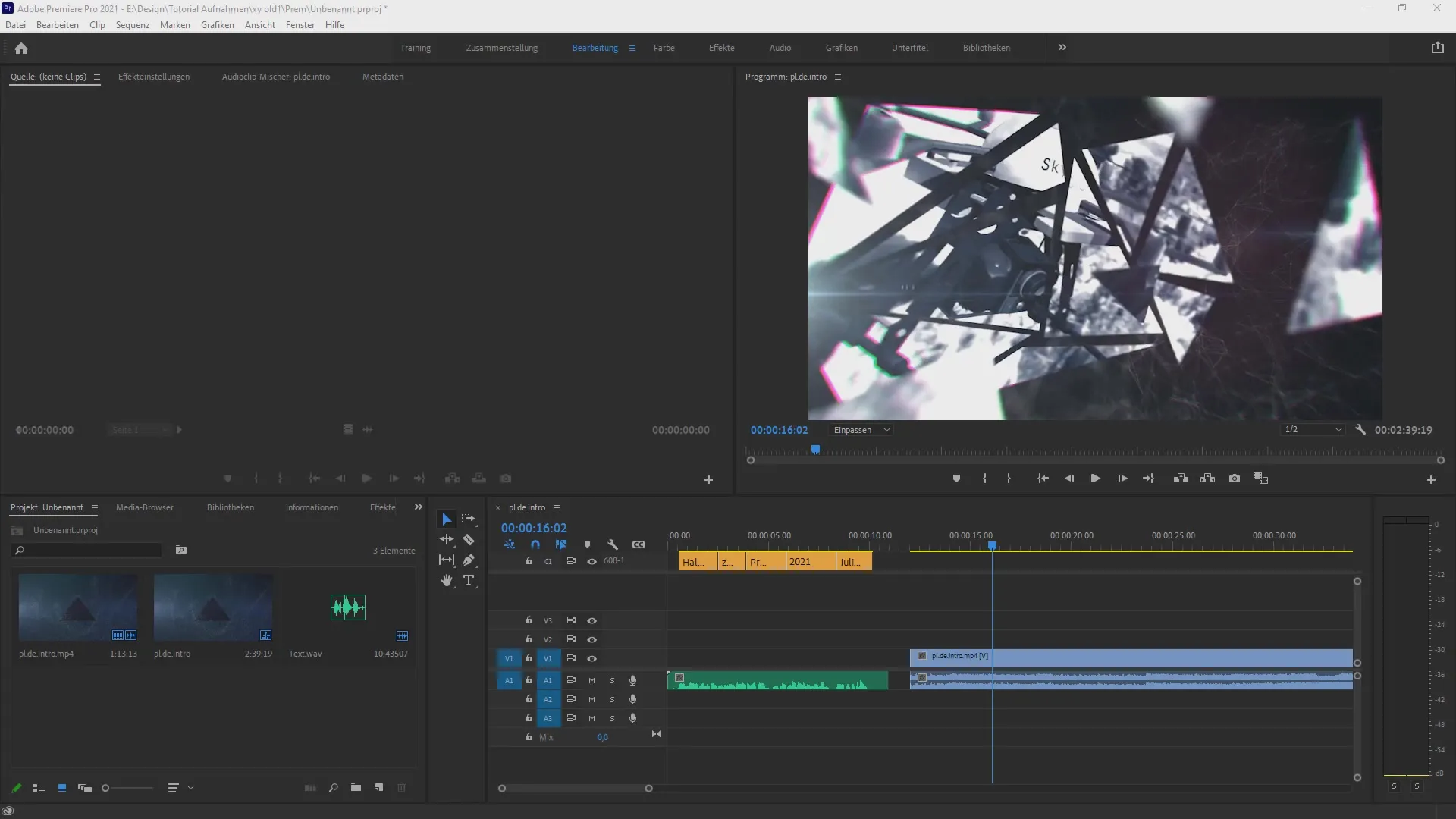
Task: Toggle V3 track visibility eye
Action: click(592, 621)
